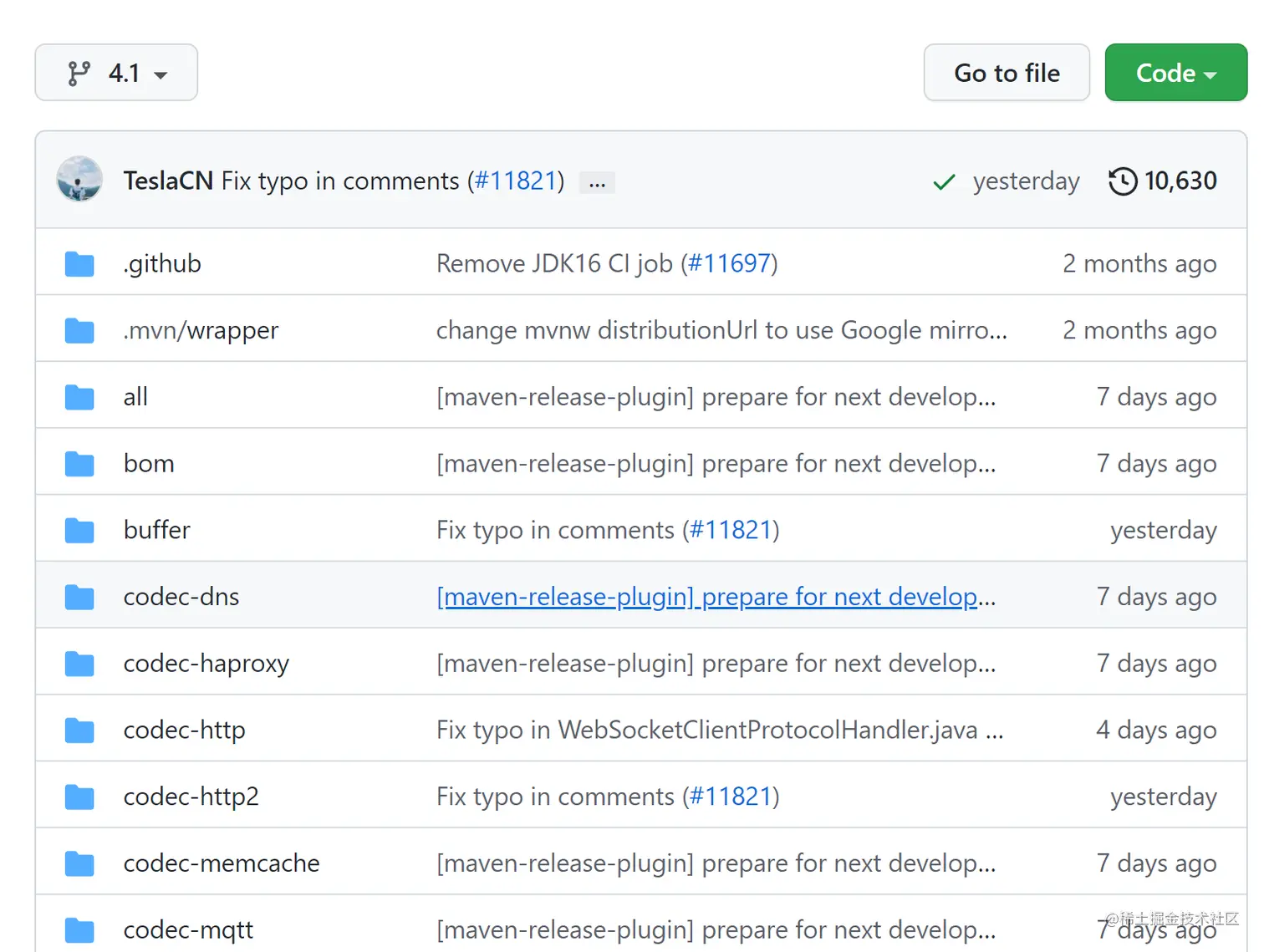
Task: Click the bom folder icon
Action: click(79, 464)
